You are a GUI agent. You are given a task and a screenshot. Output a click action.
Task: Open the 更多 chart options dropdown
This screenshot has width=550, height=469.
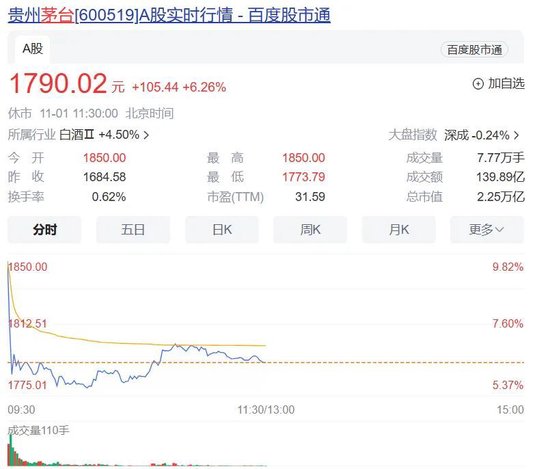(487, 230)
